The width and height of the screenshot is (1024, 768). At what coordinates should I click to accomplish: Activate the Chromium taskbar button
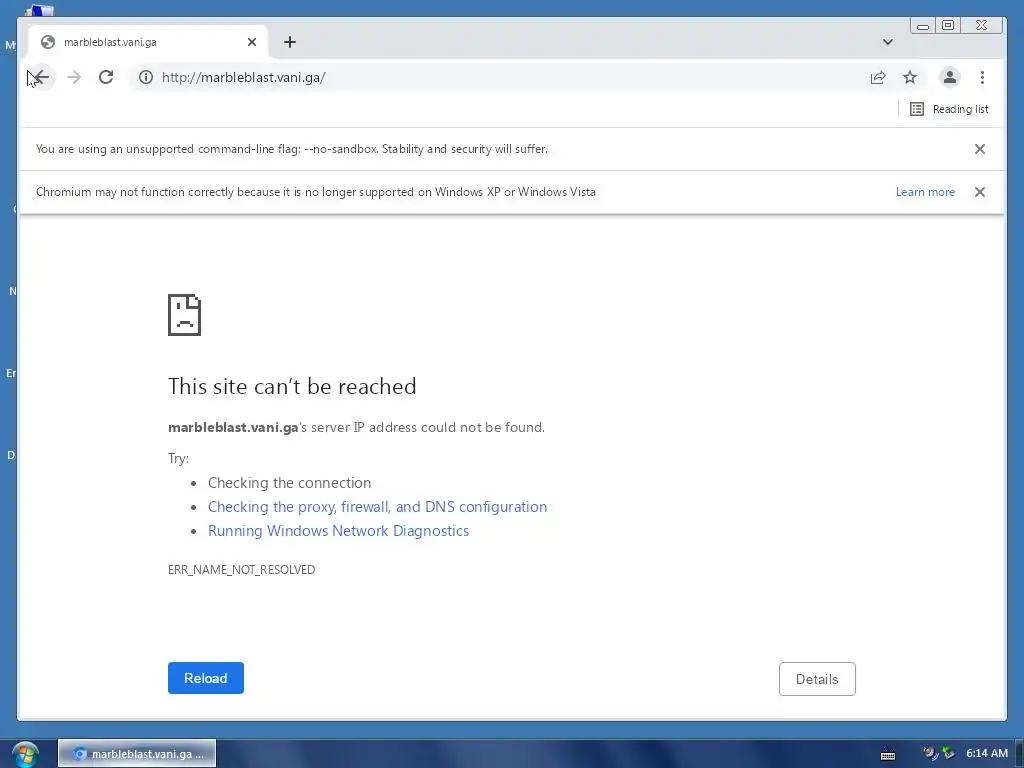coord(137,754)
